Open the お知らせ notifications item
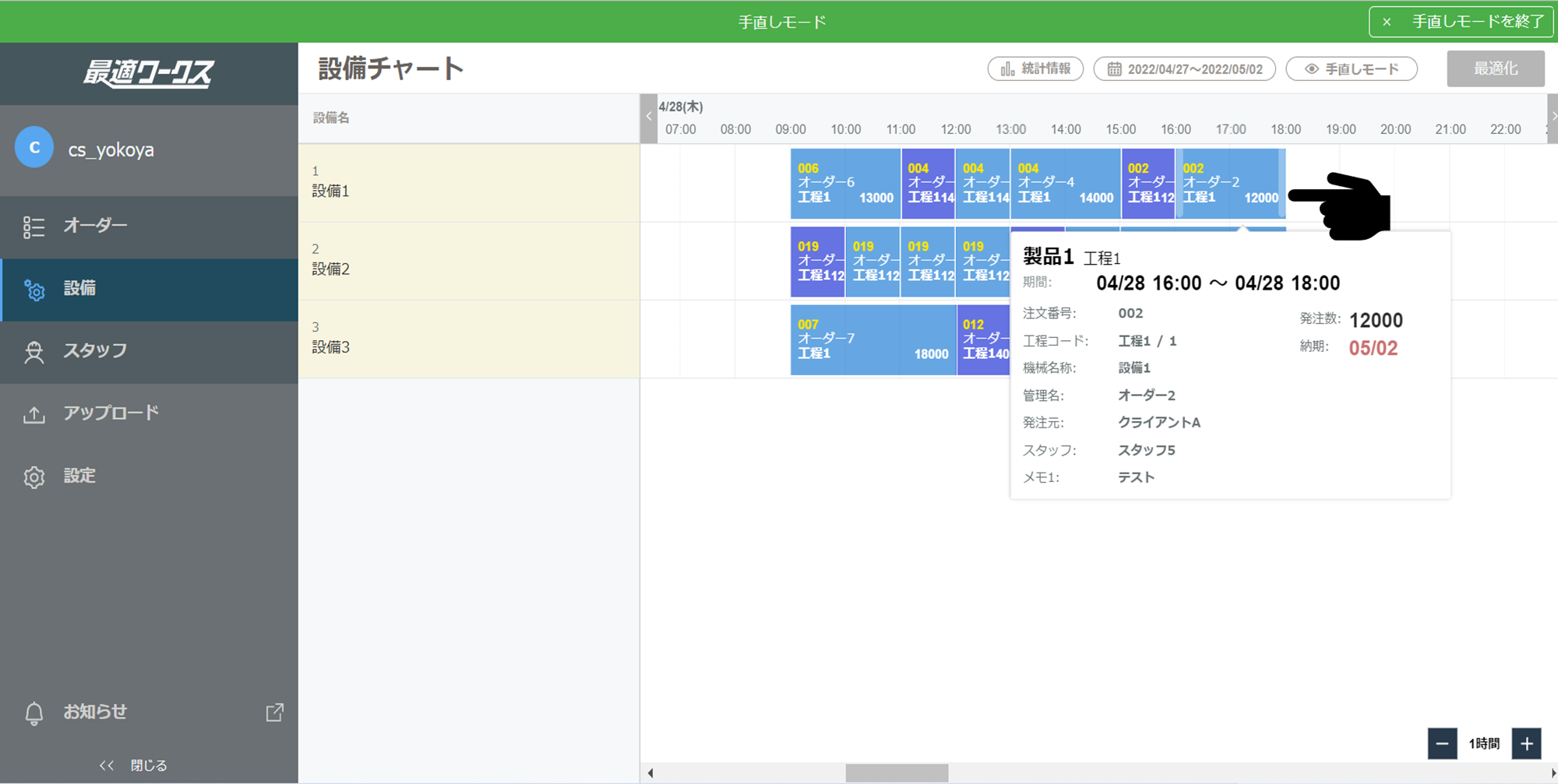 149,712
